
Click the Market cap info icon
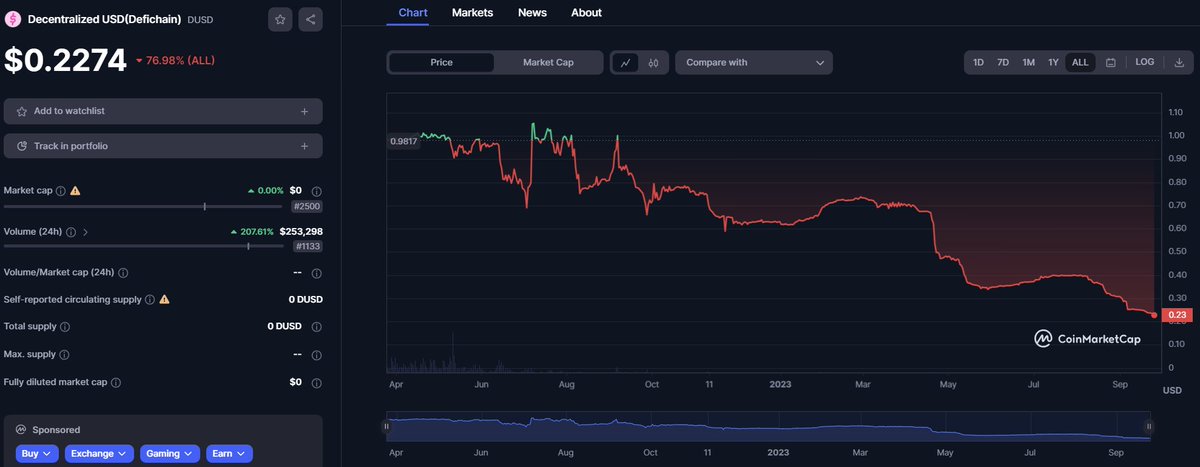60,190
